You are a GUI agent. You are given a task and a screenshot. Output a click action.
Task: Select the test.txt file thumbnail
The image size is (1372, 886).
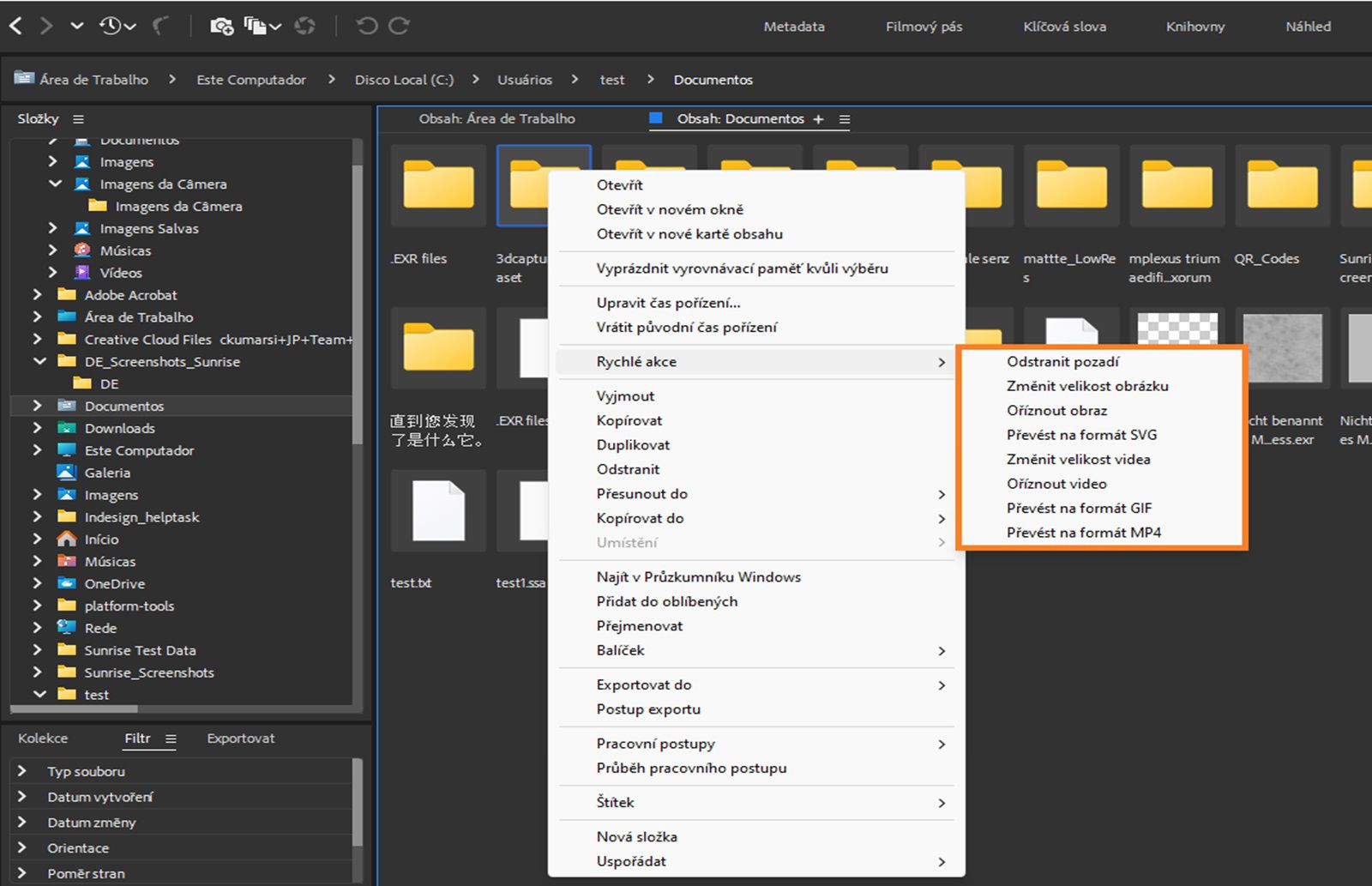tap(438, 510)
